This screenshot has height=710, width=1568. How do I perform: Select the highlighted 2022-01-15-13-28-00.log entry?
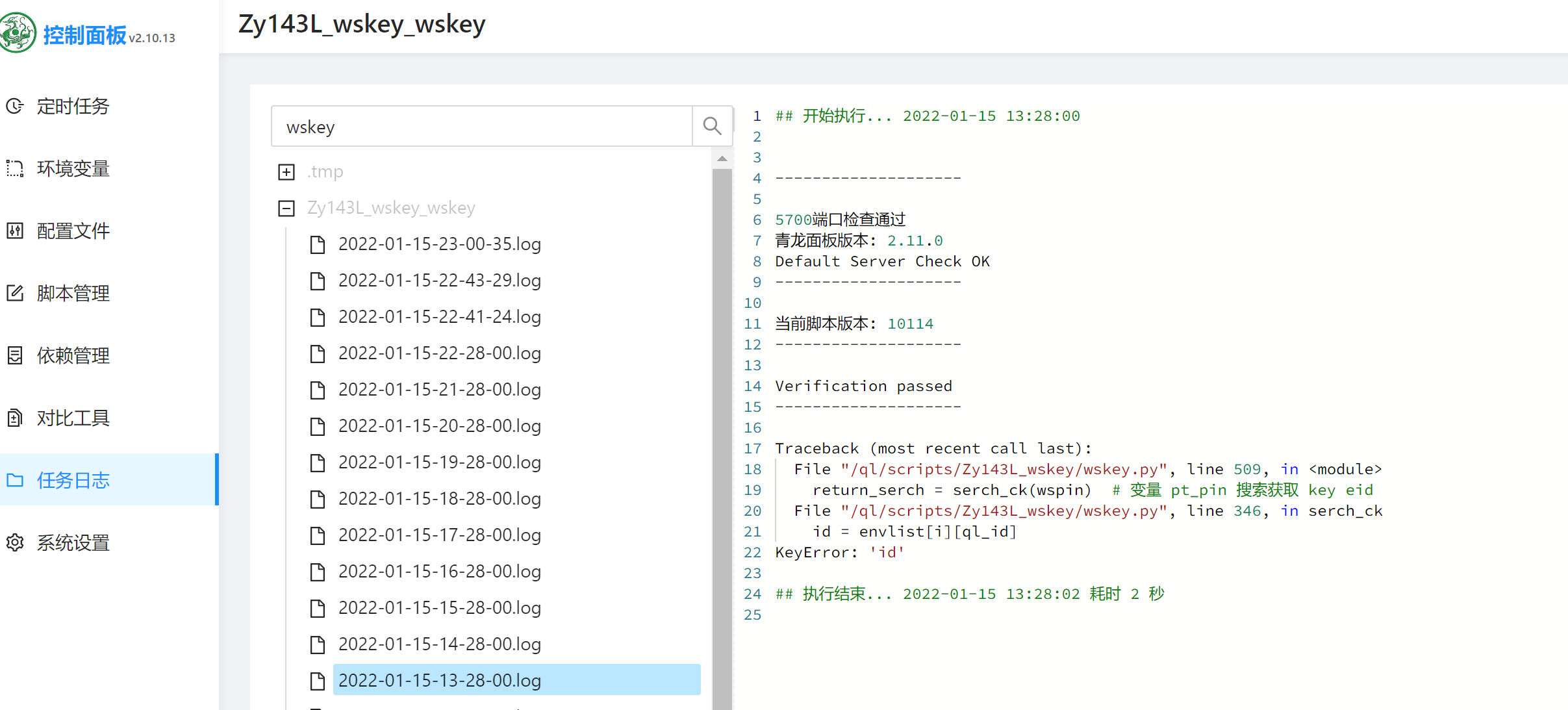[440, 680]
